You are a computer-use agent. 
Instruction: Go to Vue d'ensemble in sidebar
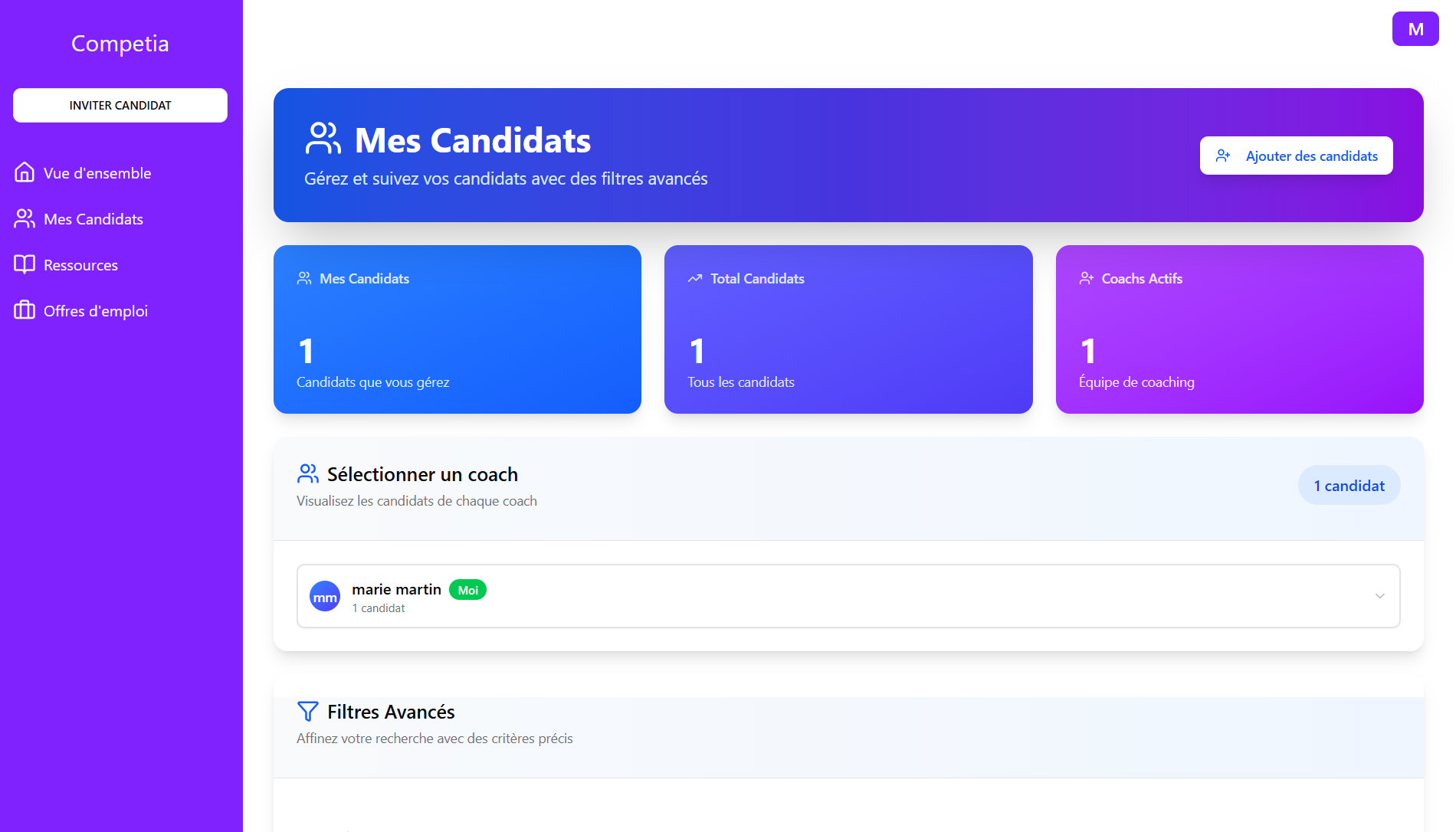tap(97, 173)
